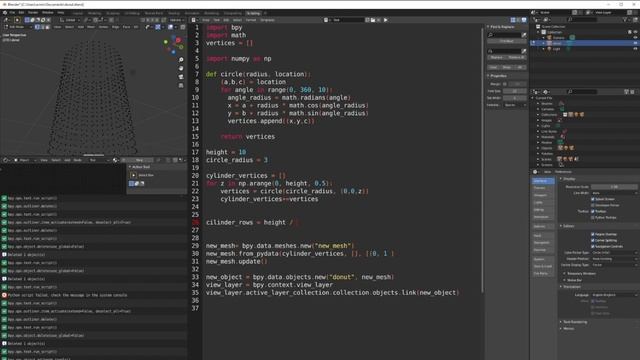Viewport: 640px width, 360px height.
Task: Toggle camera view icon in viewport
Action: (x=181, y=77)
